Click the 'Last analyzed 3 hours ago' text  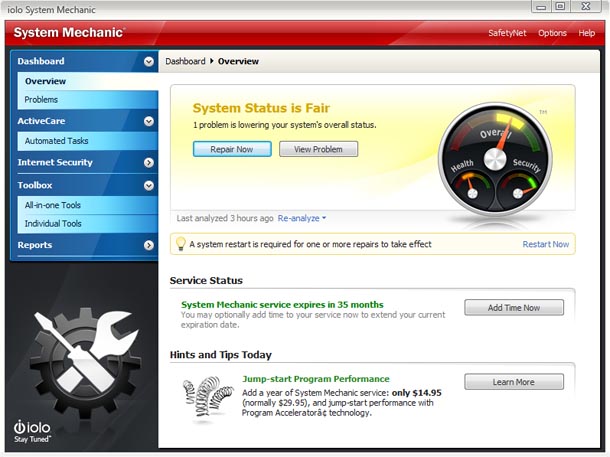[225, 218]
